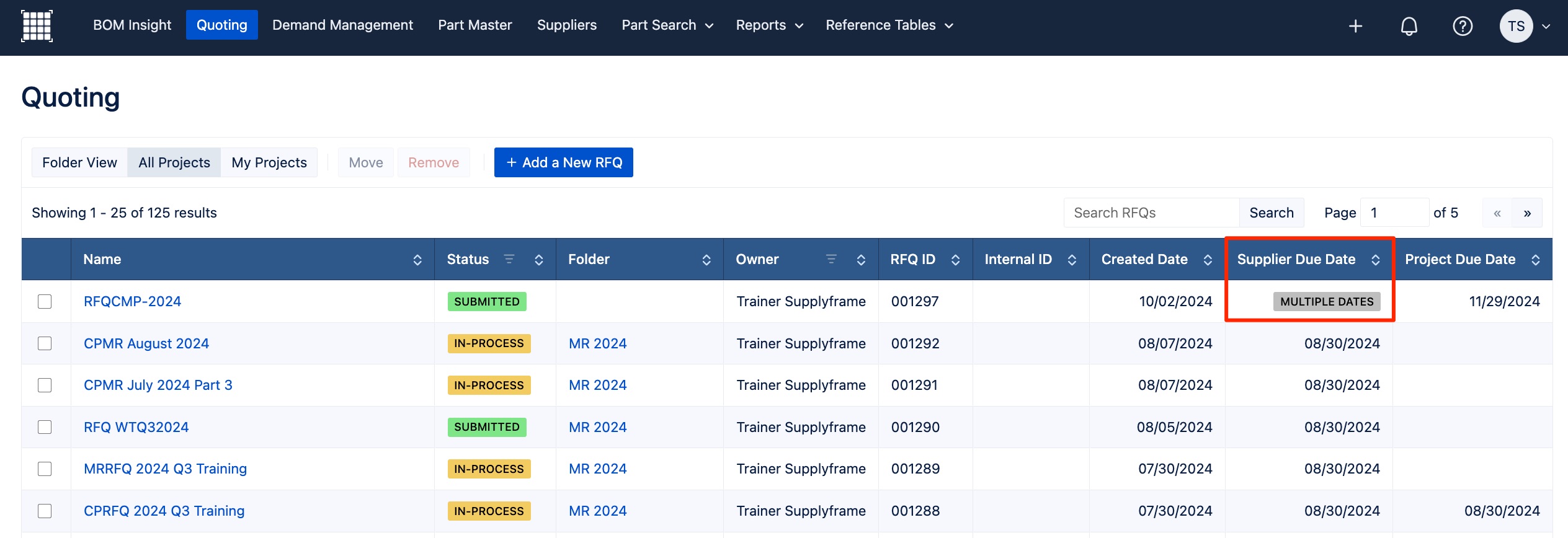The image size is (1568, 538).
Task: Sort by Folder column arrows
Action: 706,260
